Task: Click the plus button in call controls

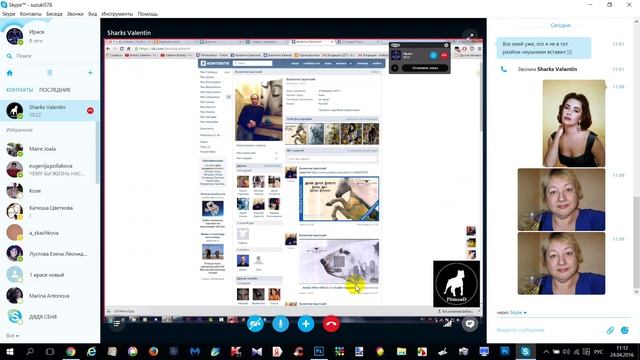Action: [x=306, y=324]
